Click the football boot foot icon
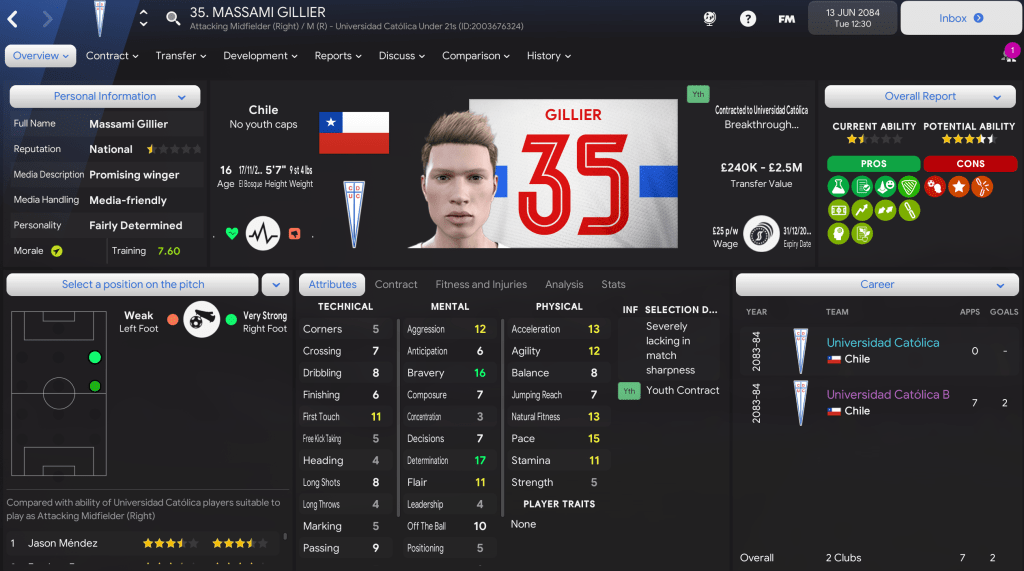1024x571 pixels. click(202, 319)
